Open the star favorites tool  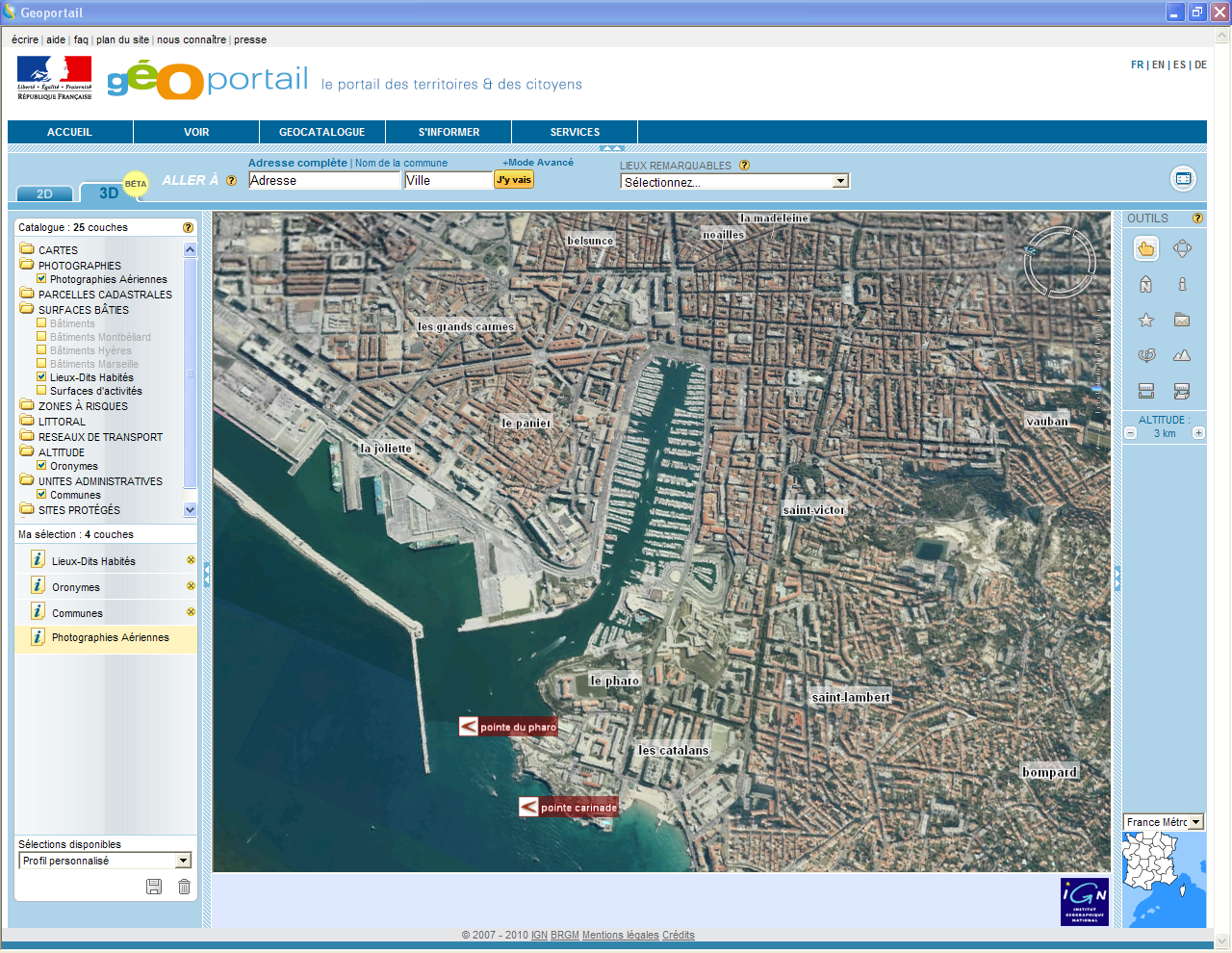coord(1146,320)
